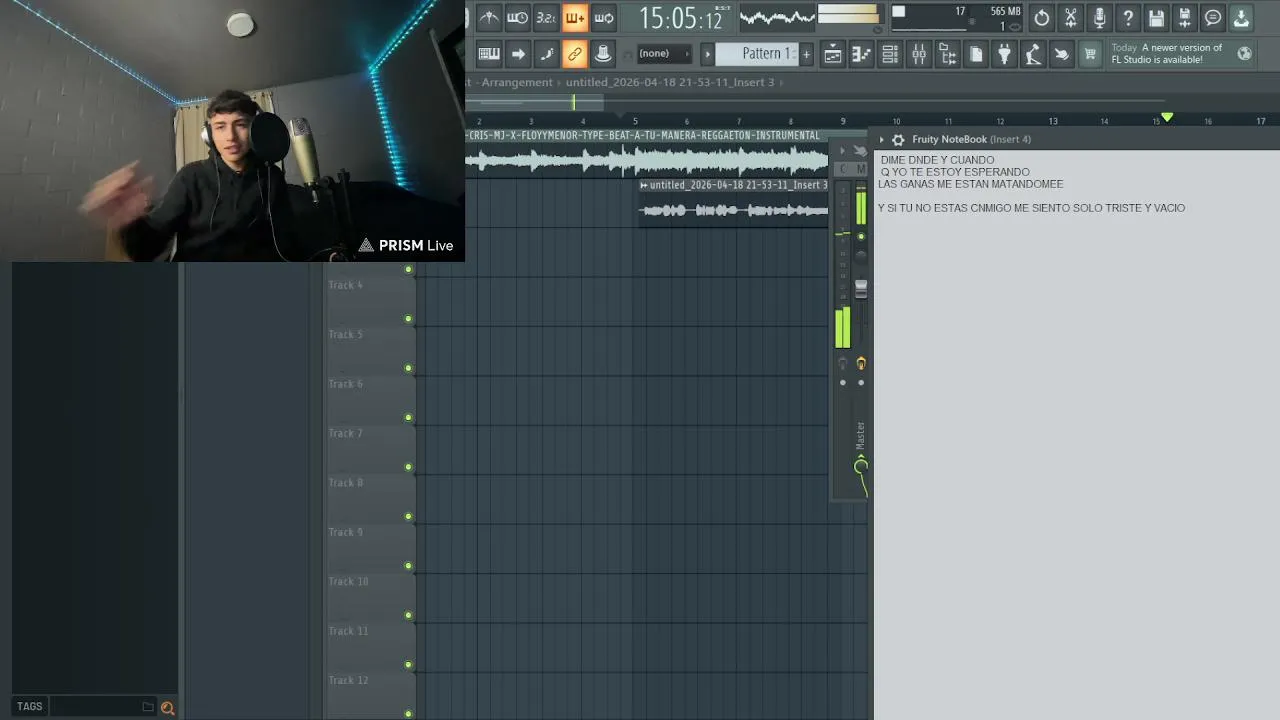
Task: Mute Track 10 with green dot
Action: tap(408, 615)
